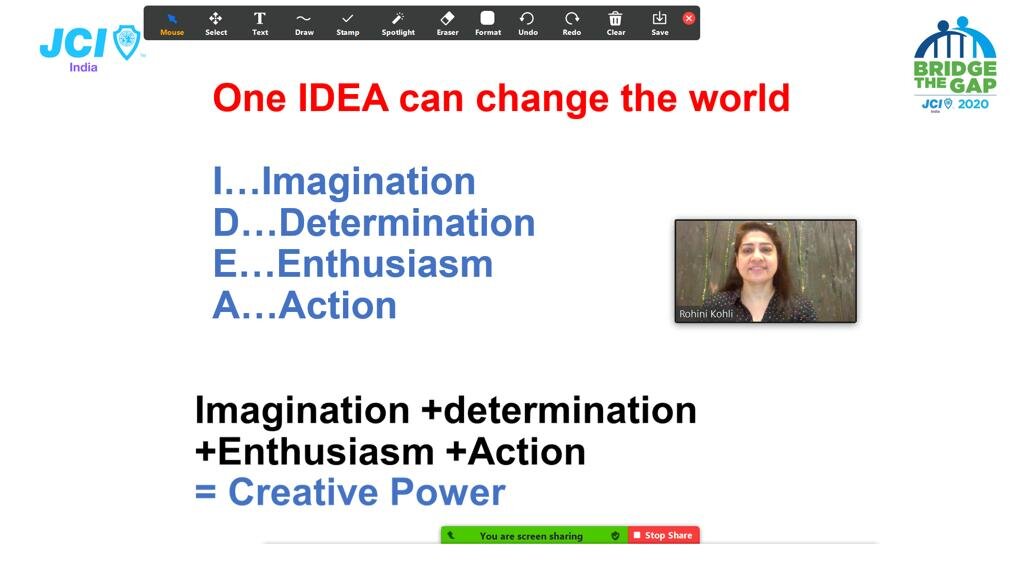Click the 'Imagination +determination' line
Image resolution: width=1024 pixels, height=576 pixels.
[445, 410]
